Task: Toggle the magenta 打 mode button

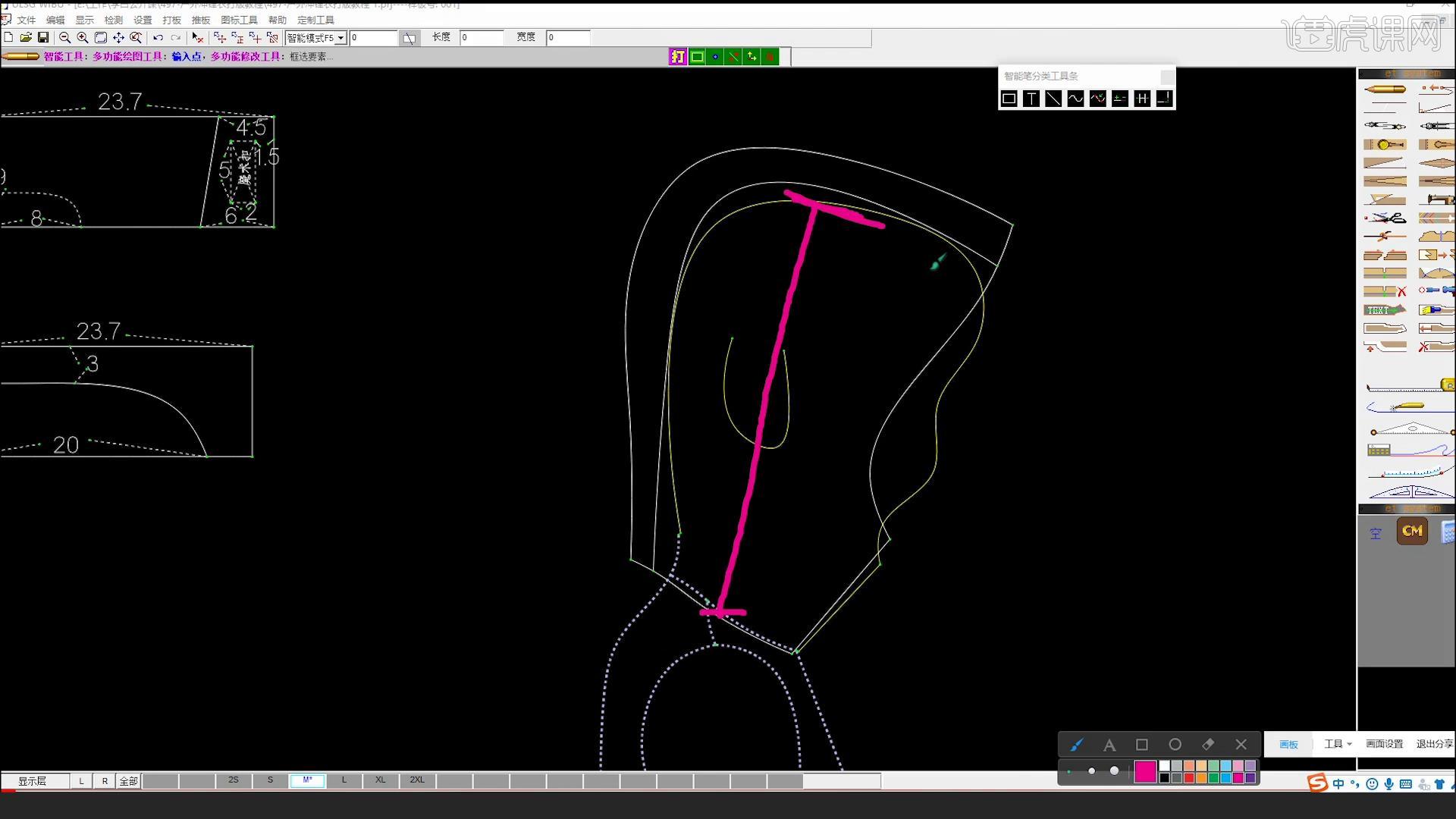Action: point(677,56)
